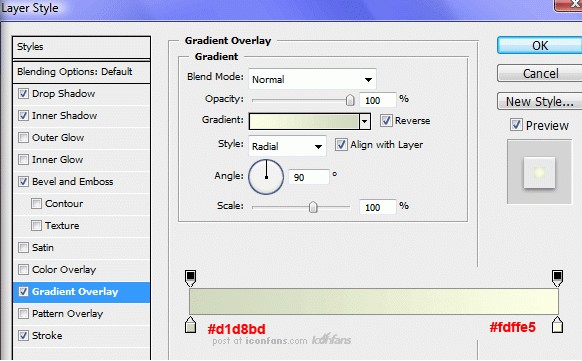Select the #fdffe5 color stop marker
The width and height of the screenshot is (582, 361).
click(557, 325)
